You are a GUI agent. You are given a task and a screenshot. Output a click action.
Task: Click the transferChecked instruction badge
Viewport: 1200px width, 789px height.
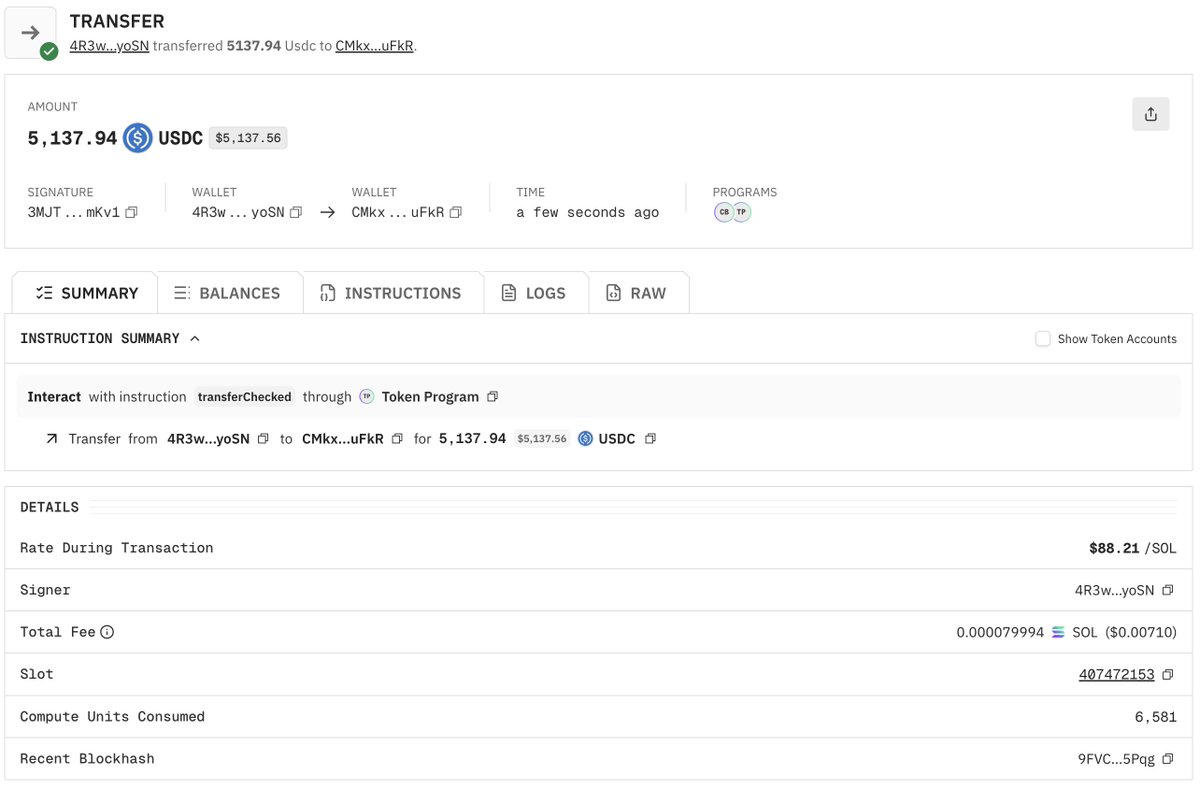point(245,397)
